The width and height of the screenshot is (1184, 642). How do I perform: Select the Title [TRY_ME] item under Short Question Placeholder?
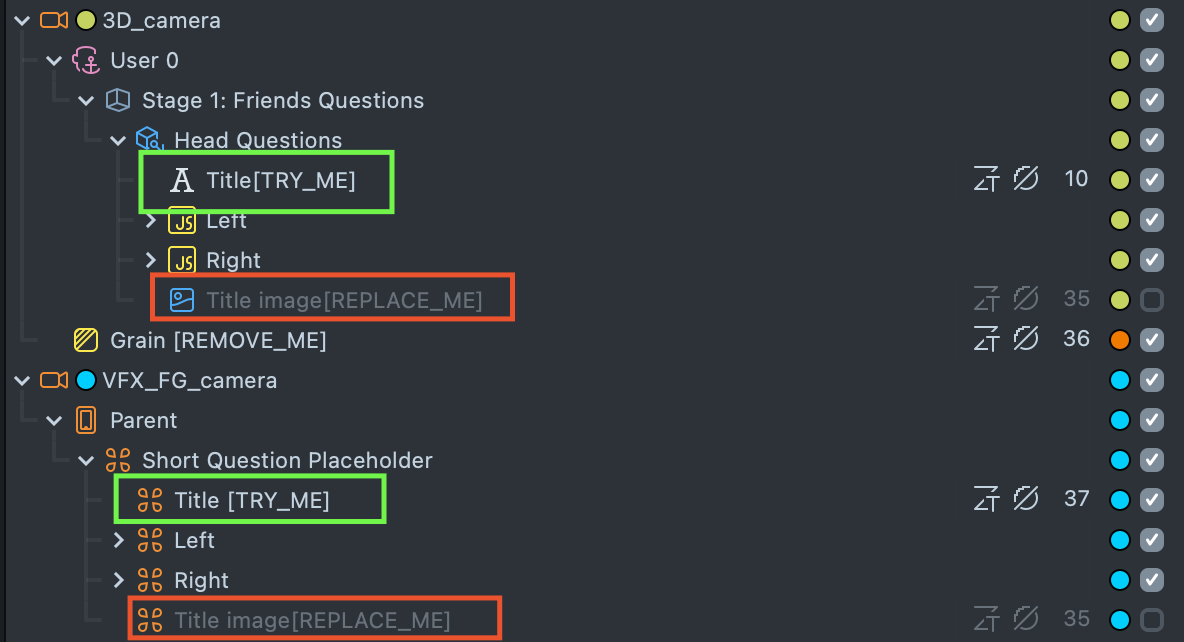tap(251, 500)
